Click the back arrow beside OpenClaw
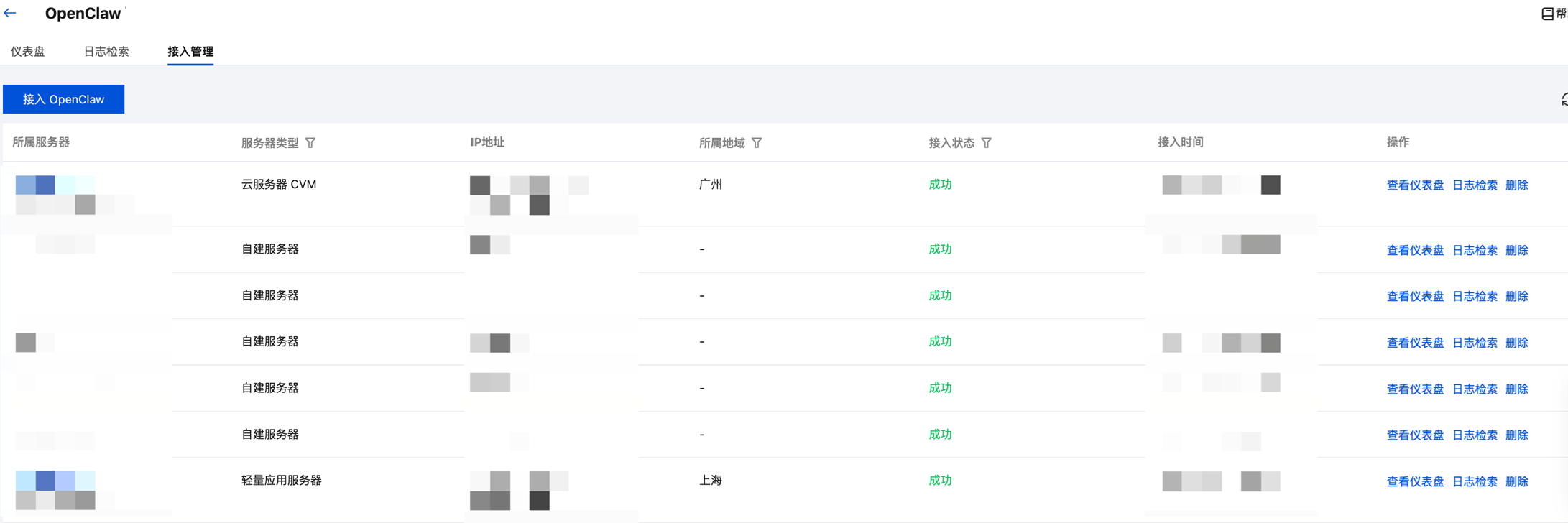The width and height of the screenshot is (1568, 523). coord(10,13)
